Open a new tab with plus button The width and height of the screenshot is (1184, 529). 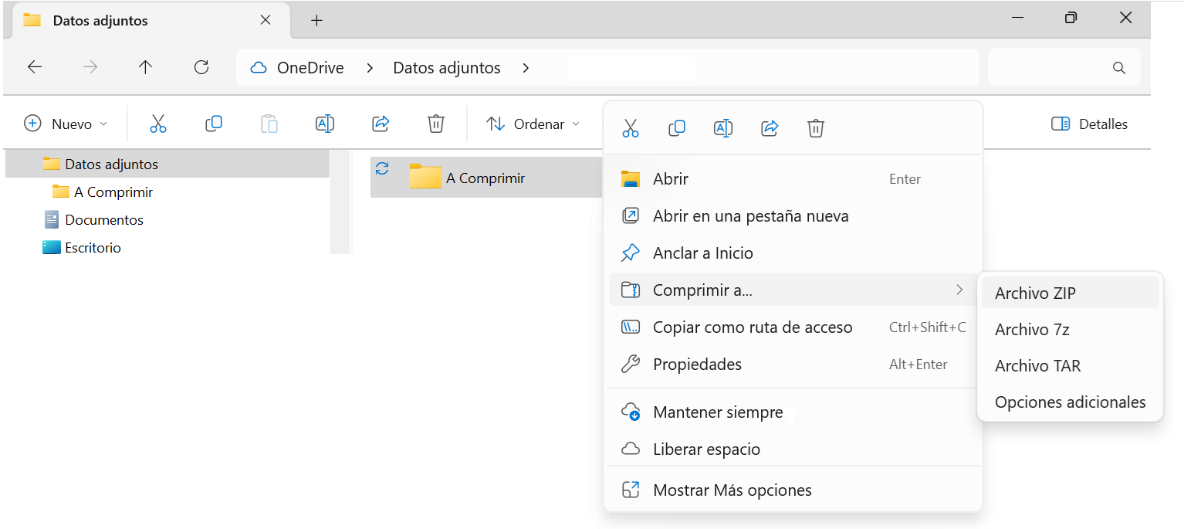point(317,20)
